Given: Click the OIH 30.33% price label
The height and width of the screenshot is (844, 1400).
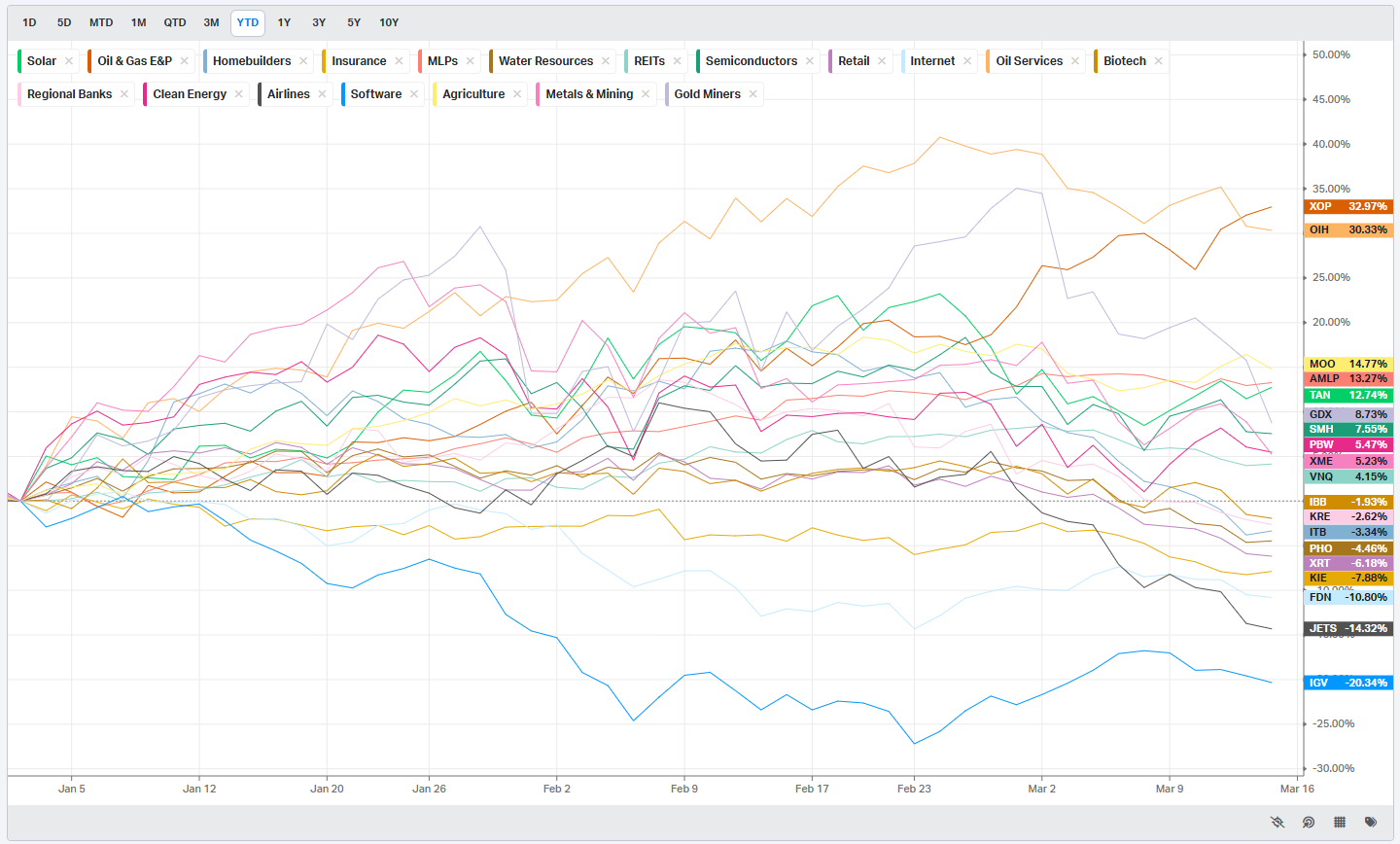Looking at the screenshot, I should coord(1348,229).
